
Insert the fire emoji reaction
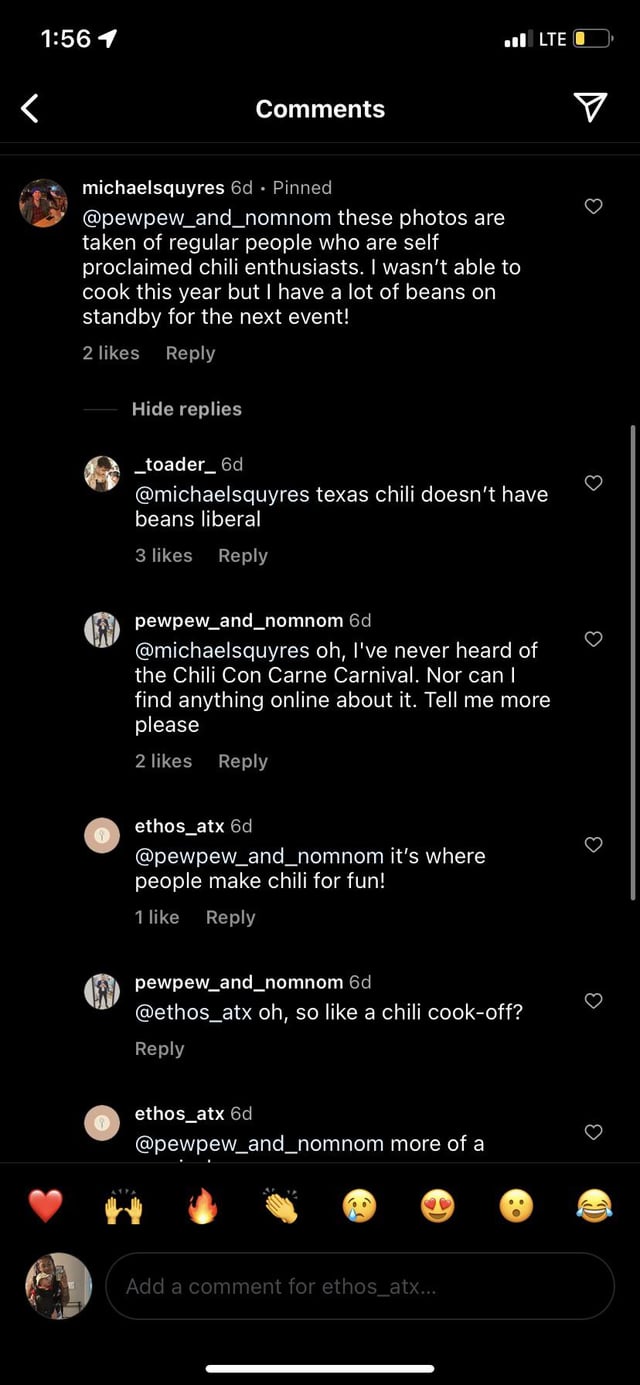point(202,1206)
